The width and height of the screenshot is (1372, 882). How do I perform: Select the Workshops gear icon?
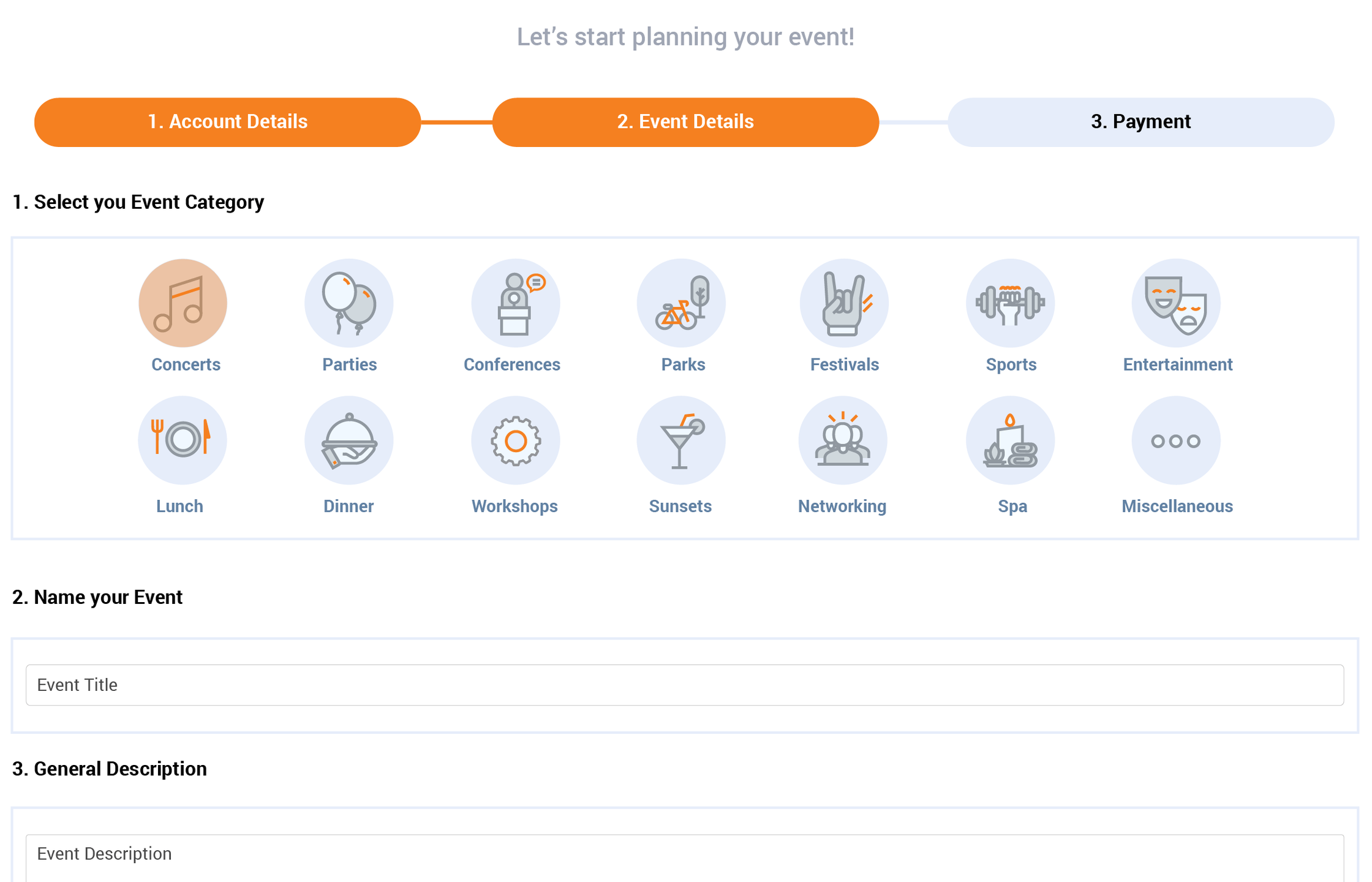(x=515, y=440)
